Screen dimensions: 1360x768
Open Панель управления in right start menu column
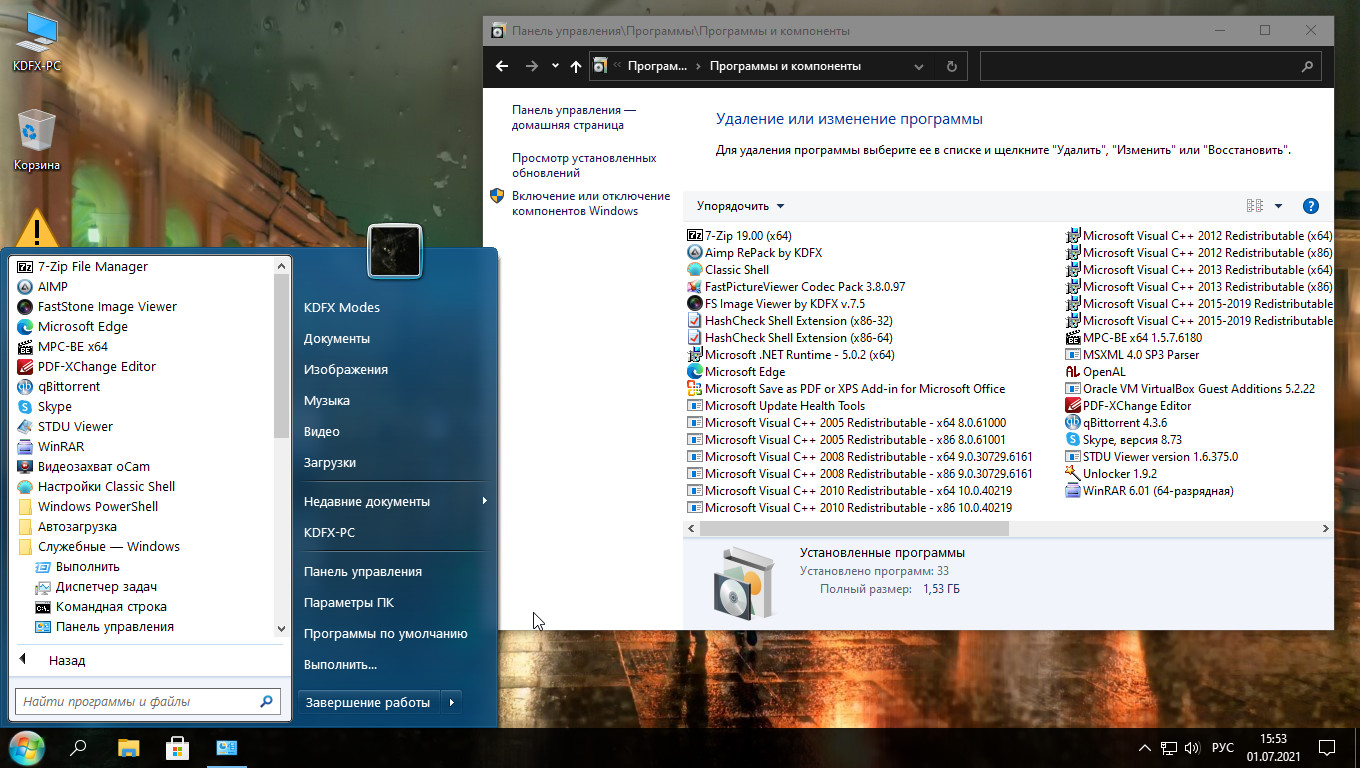362,572
